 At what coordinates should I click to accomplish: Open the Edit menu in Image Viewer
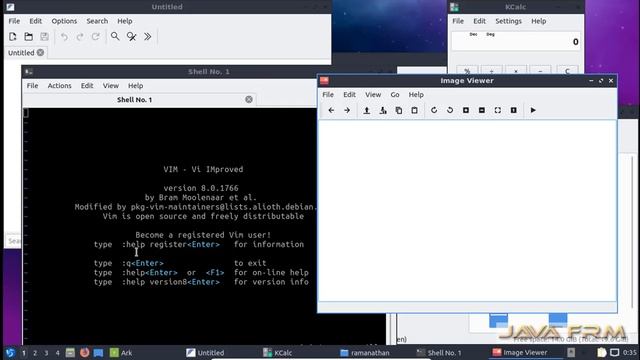click(x=349, y=94)
